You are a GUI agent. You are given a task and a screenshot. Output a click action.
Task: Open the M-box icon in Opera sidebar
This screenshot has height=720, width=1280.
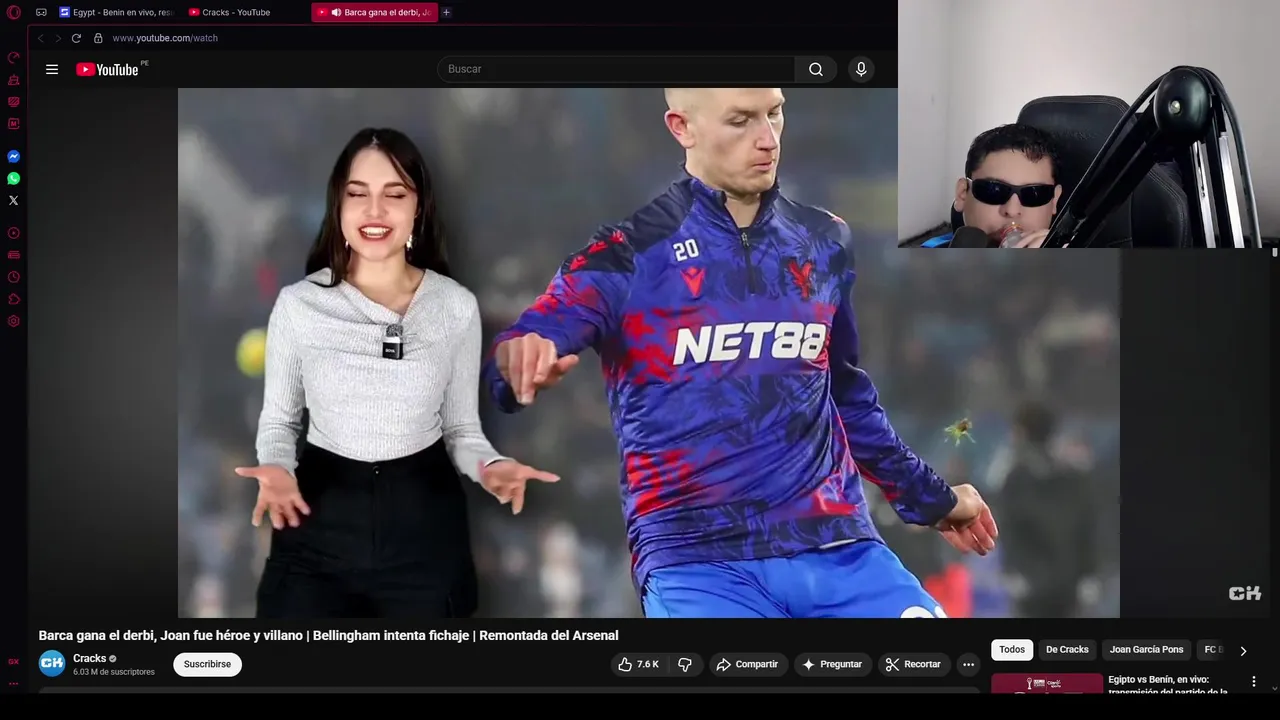coord(13,124)
